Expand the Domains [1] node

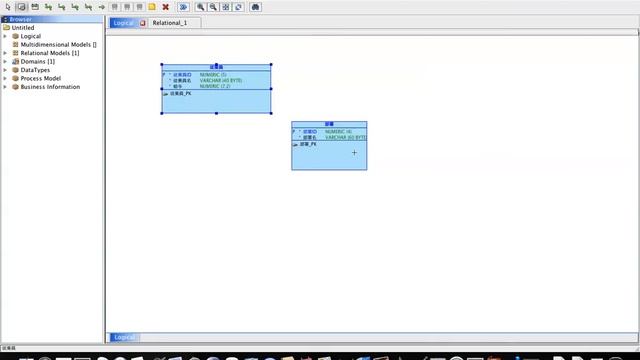click(x=5, y=62)
